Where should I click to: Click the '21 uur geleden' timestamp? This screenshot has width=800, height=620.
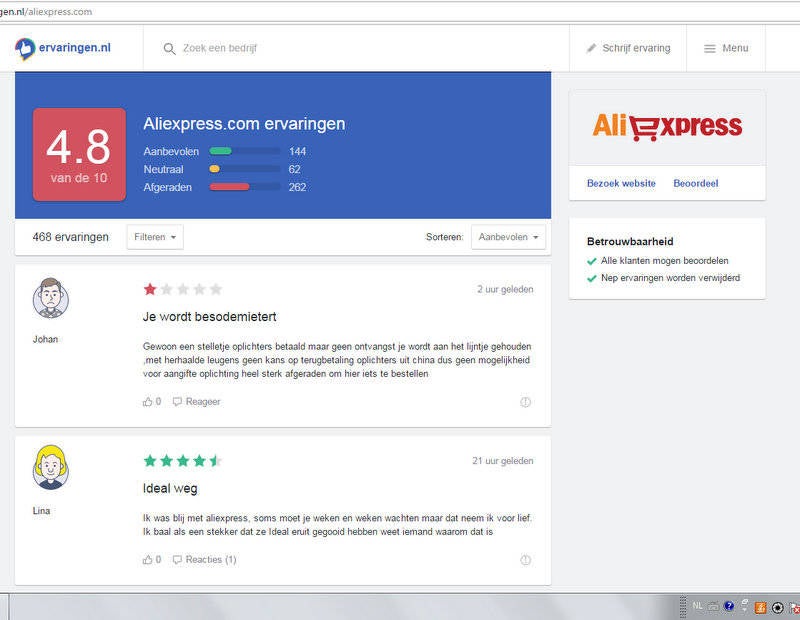[503, 461]
